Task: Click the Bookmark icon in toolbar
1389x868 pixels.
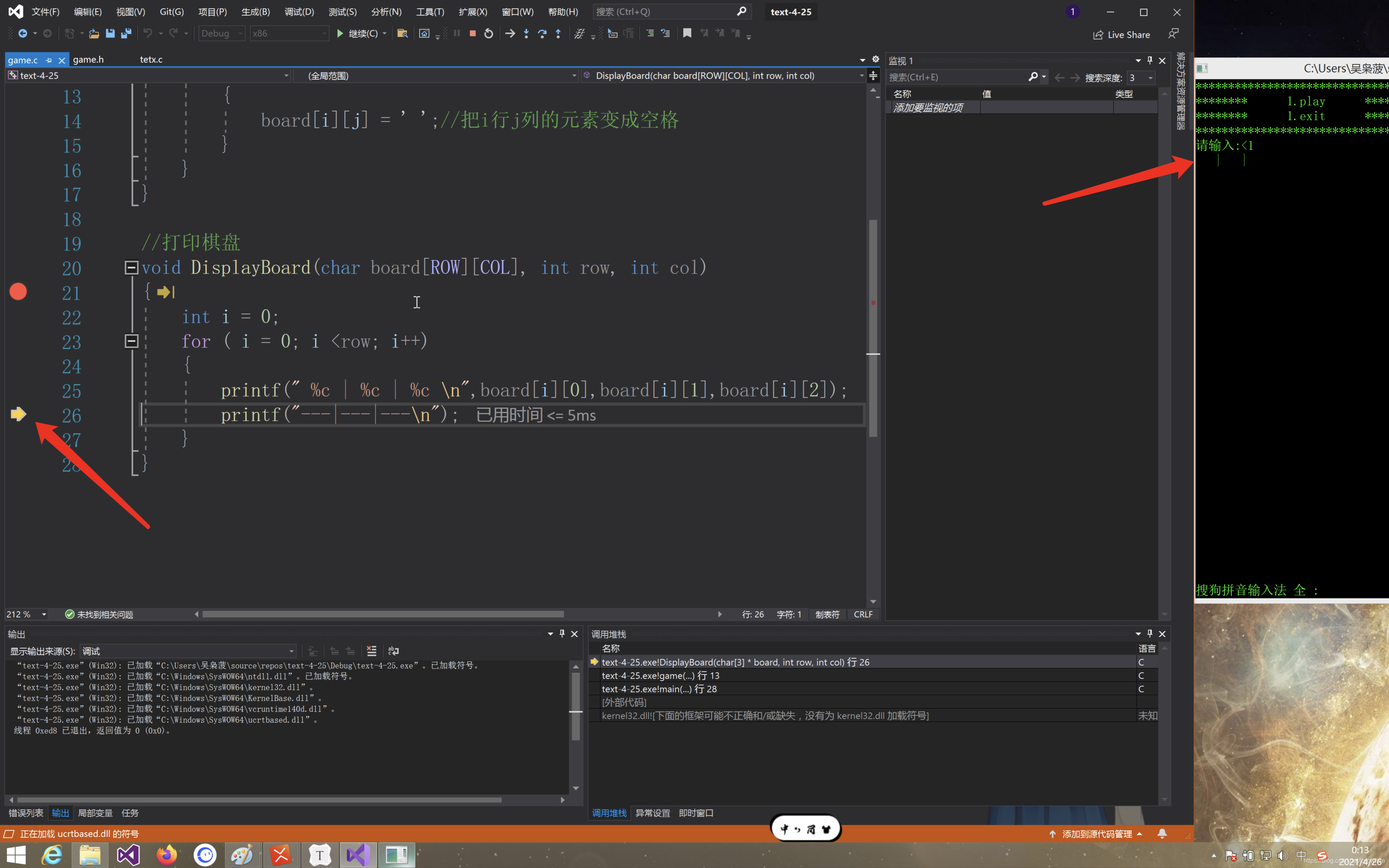Action: [x=686, y=33]
